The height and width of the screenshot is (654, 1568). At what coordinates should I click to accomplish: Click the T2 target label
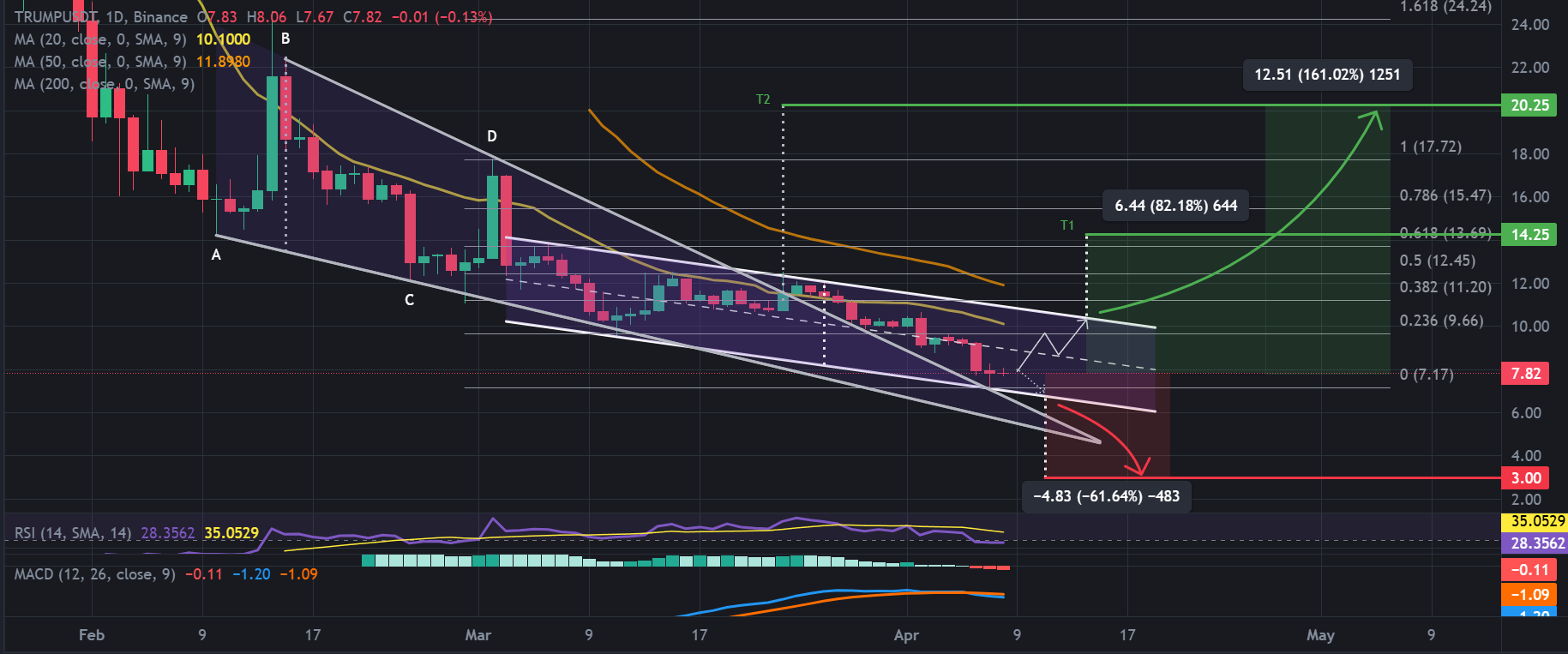pos(763,99)
